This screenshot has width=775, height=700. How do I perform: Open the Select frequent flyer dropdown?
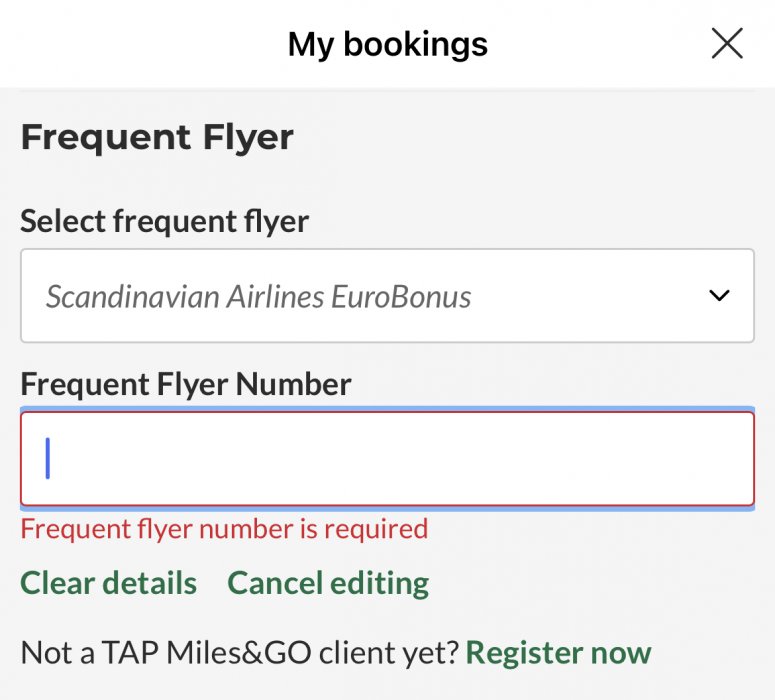(387, 296)
